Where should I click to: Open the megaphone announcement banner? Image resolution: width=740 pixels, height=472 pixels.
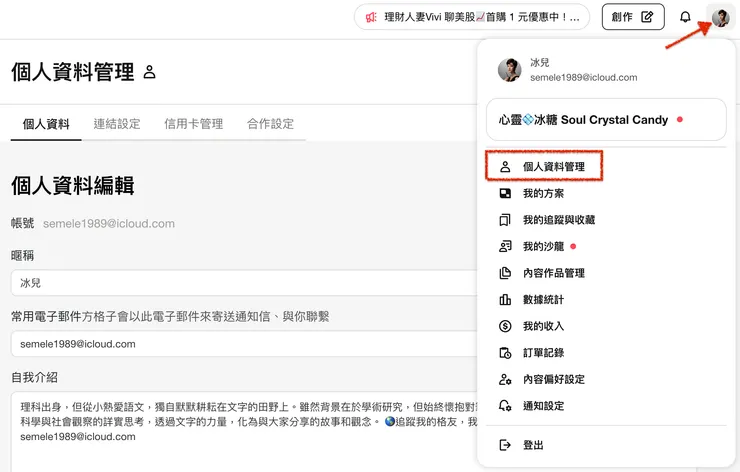pyautogui.click(x=471, y=17)
